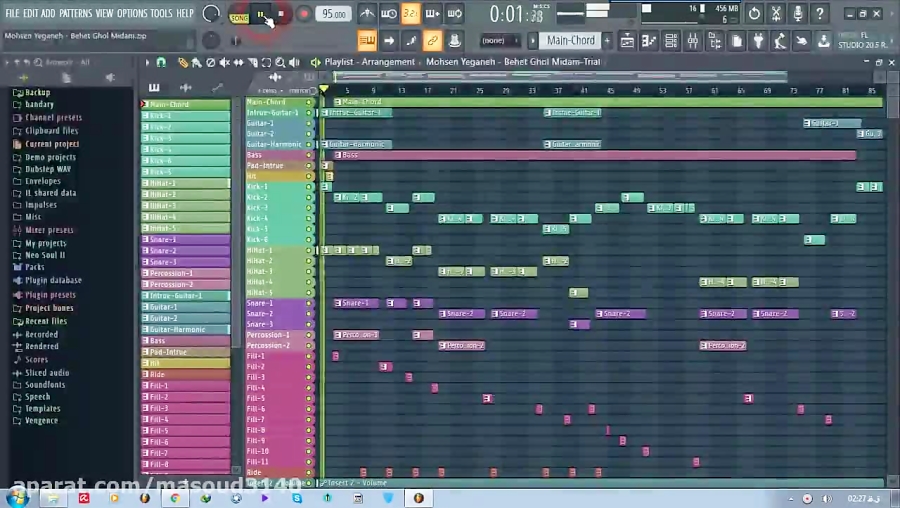Open the Plugin picker plug icon
Image resolution: width=900 pixels, height=508 pixels.
pyautogui.click(x=757, y=41)
